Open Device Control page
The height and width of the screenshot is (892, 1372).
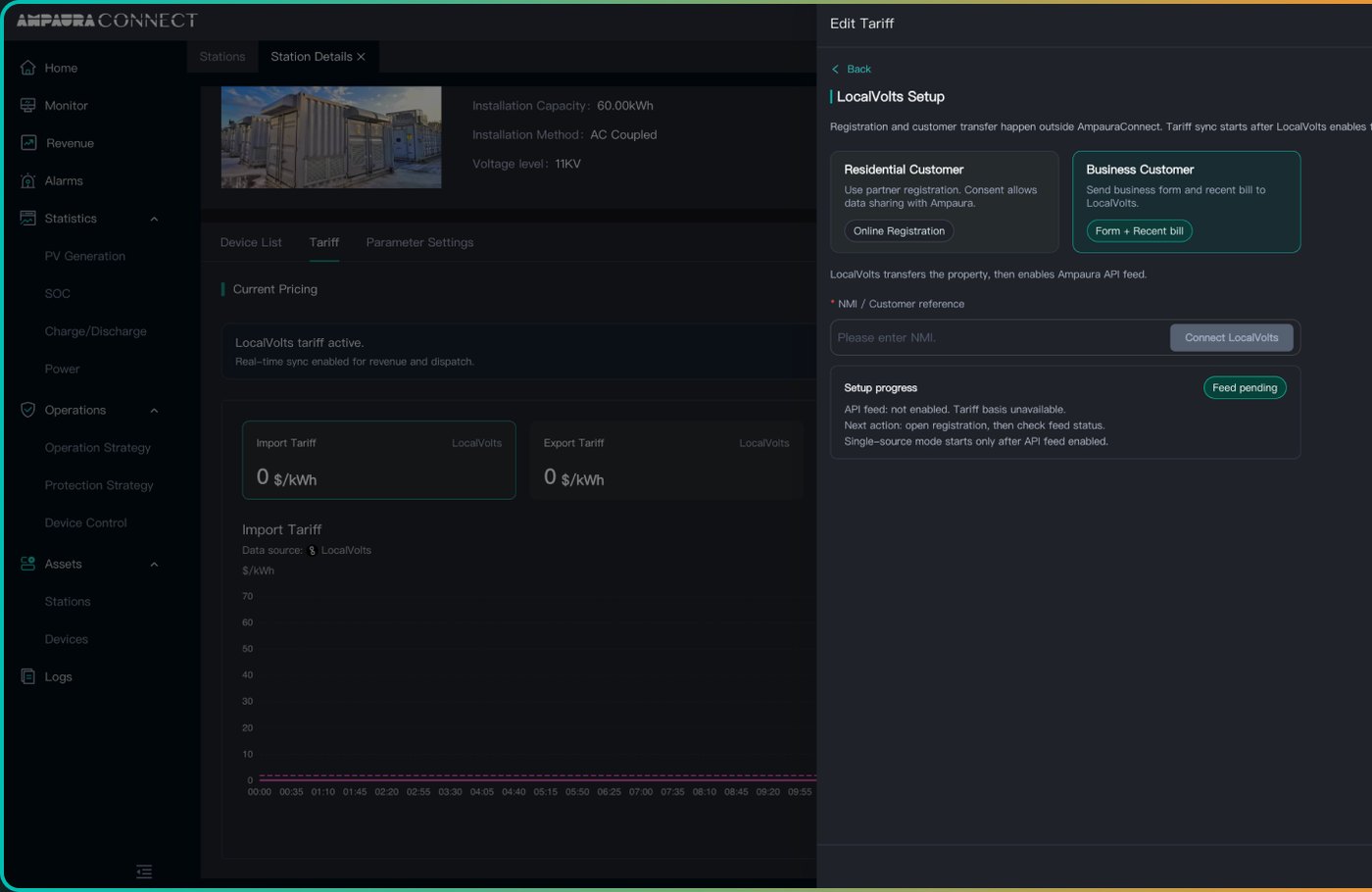(85, 522)
